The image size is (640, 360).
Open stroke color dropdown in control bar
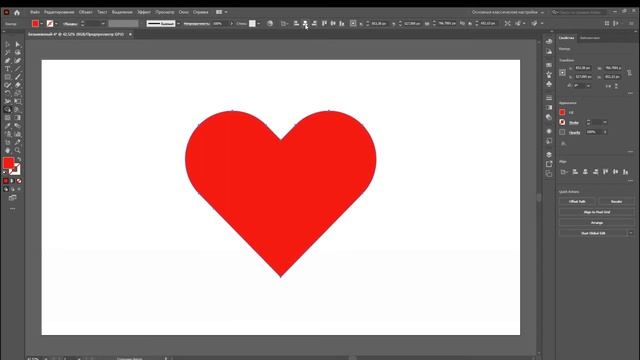click(56, 24)
